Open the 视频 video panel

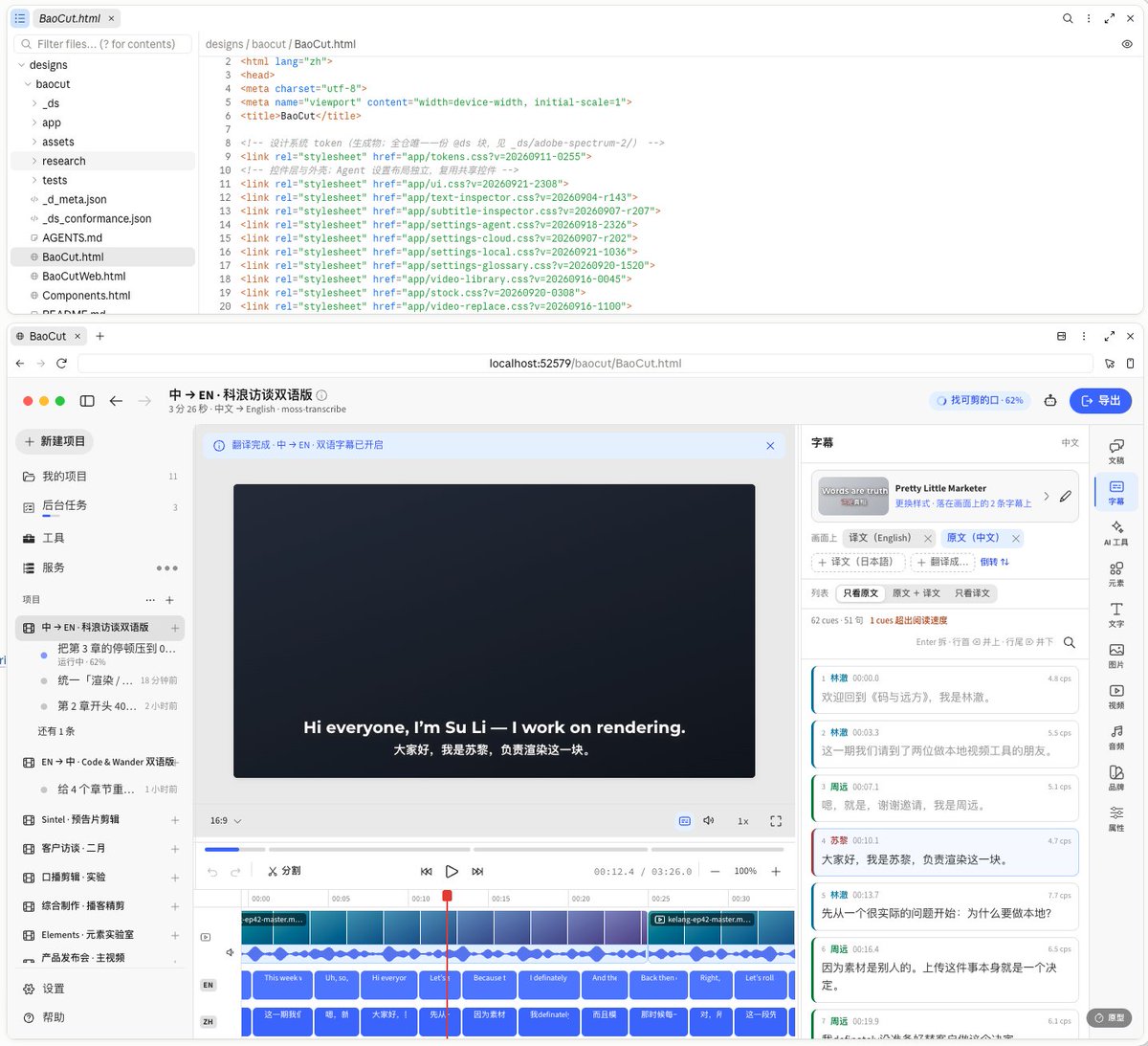click(x=1115, y=697)
